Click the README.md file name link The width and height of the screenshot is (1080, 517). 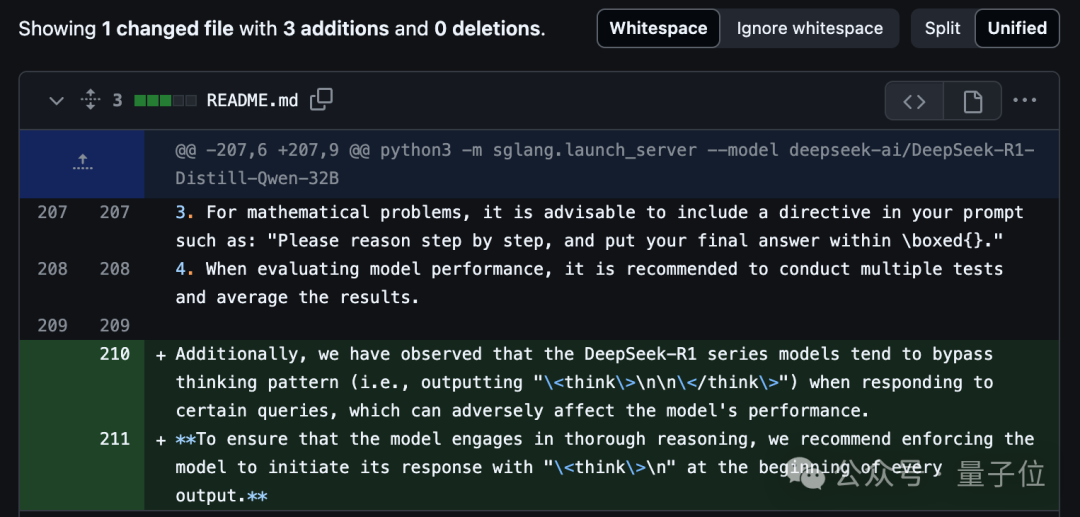click(252, 101)
